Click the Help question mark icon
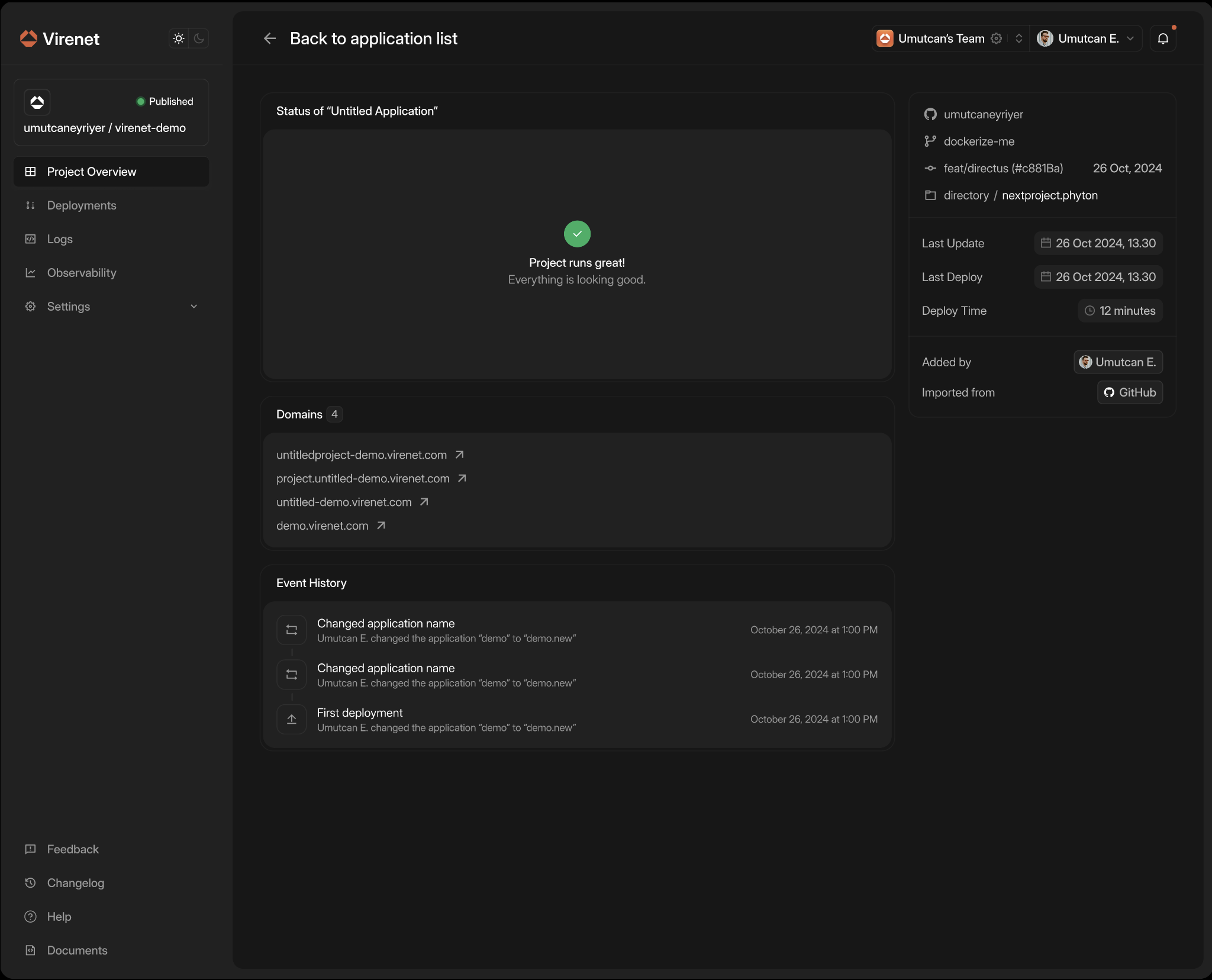Screen dimensions: 1212x980 [30, 917]
